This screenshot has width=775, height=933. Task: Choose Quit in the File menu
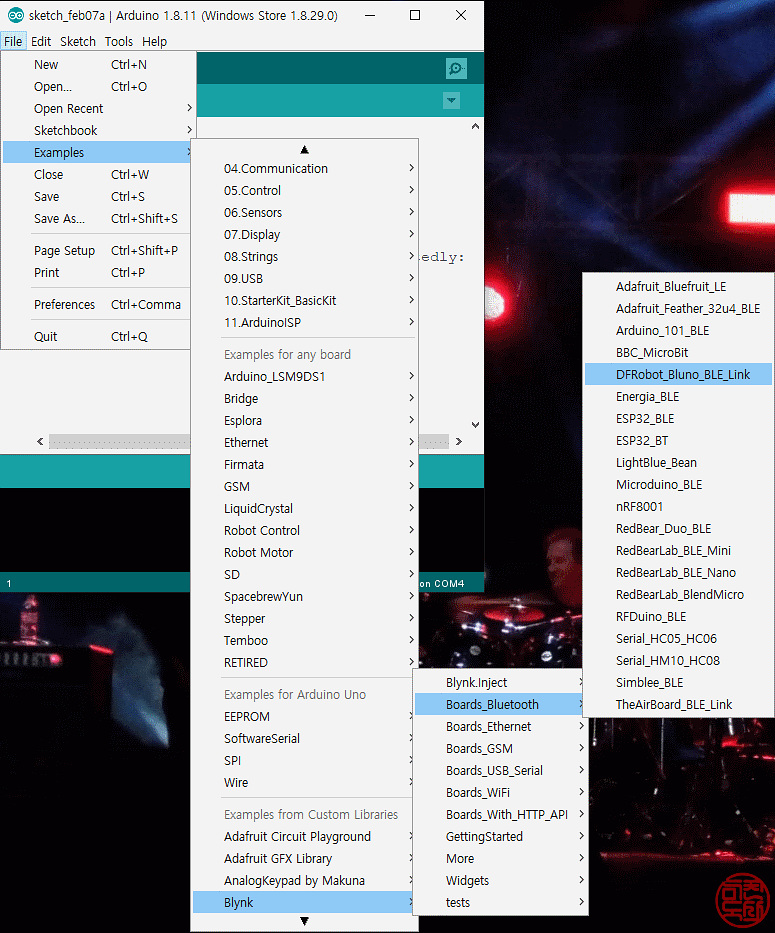[97, 337]
